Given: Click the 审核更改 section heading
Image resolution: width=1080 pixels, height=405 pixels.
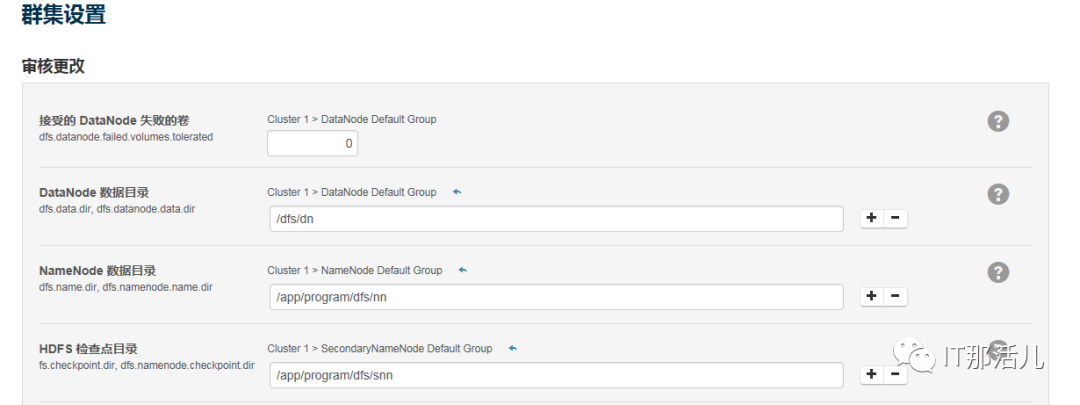Looking at the screenshot, I should pyautogui.click(x=53, y=66).
